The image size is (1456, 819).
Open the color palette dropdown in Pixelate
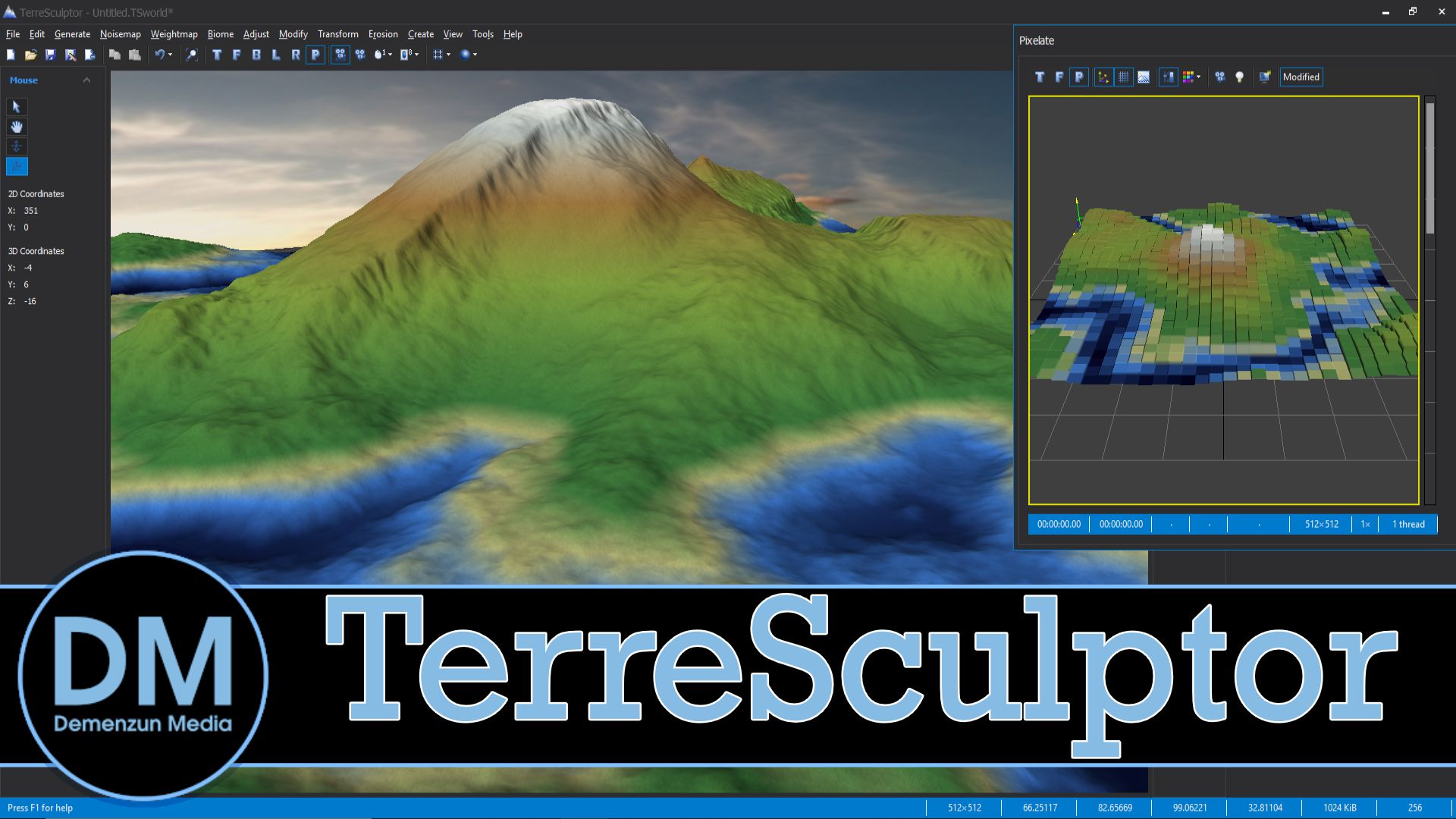(x=1191, y=77)
